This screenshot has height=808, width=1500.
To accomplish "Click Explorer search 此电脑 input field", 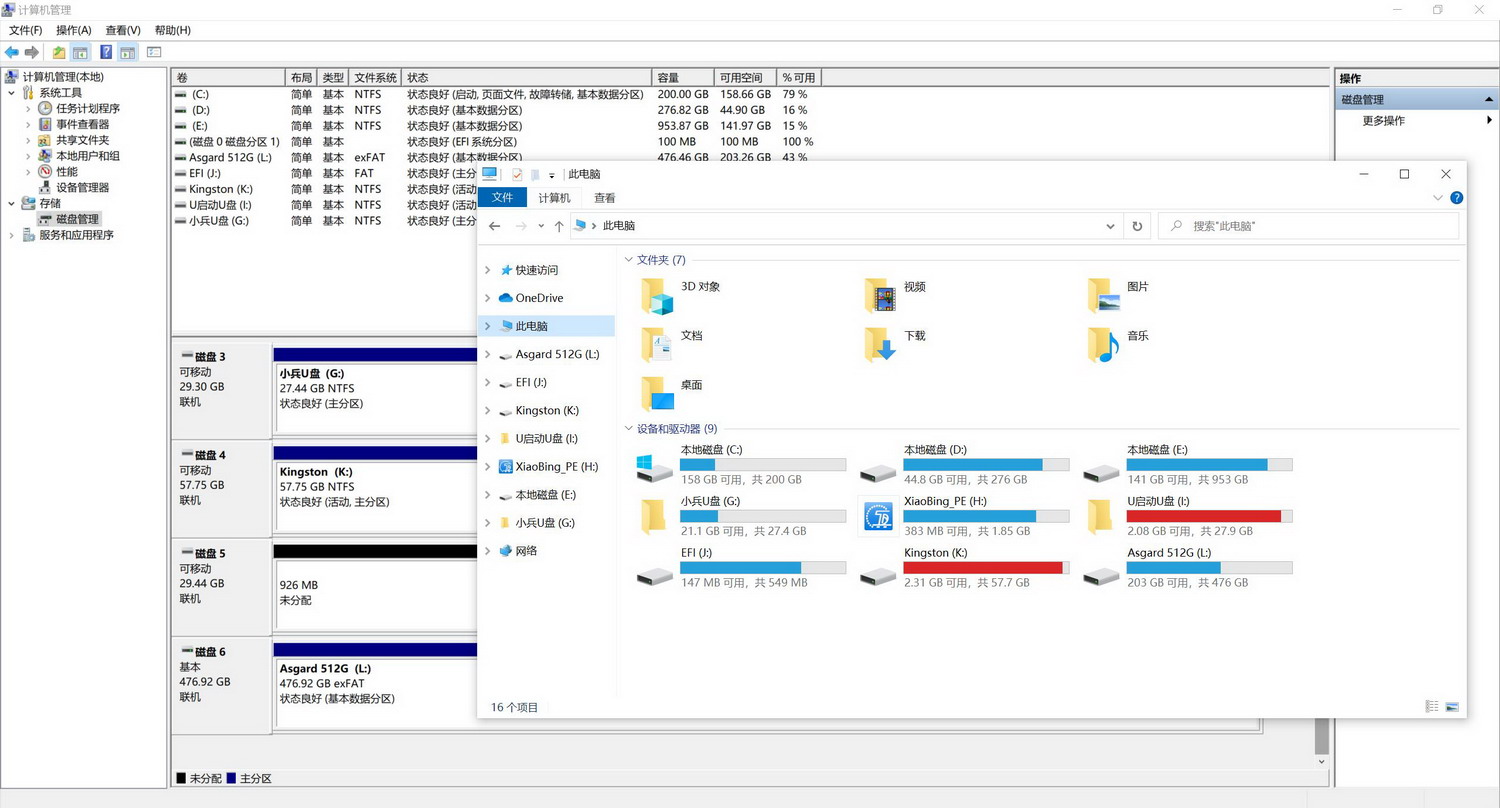I will (1308, 226).
